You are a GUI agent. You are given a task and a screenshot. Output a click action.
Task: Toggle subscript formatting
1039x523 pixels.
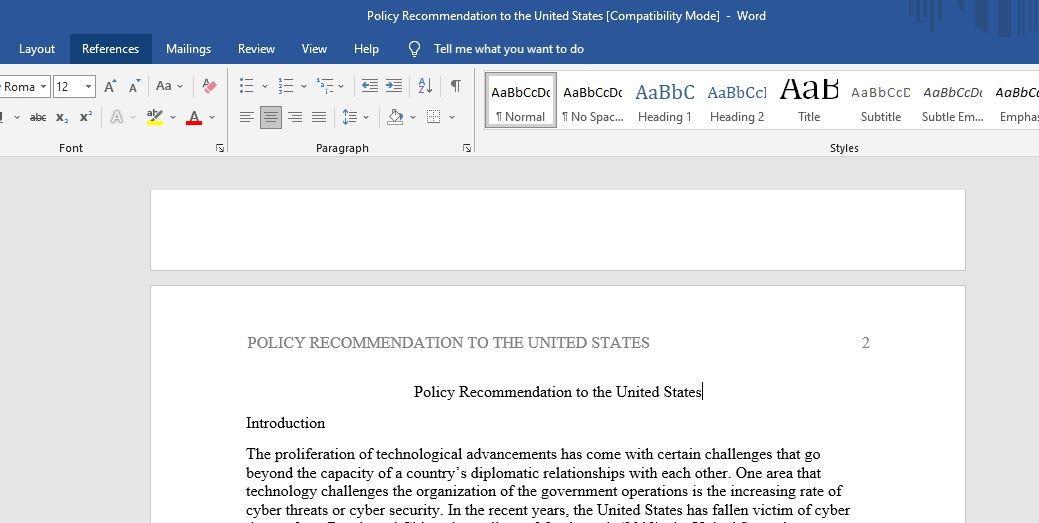(x=62, y=117)
